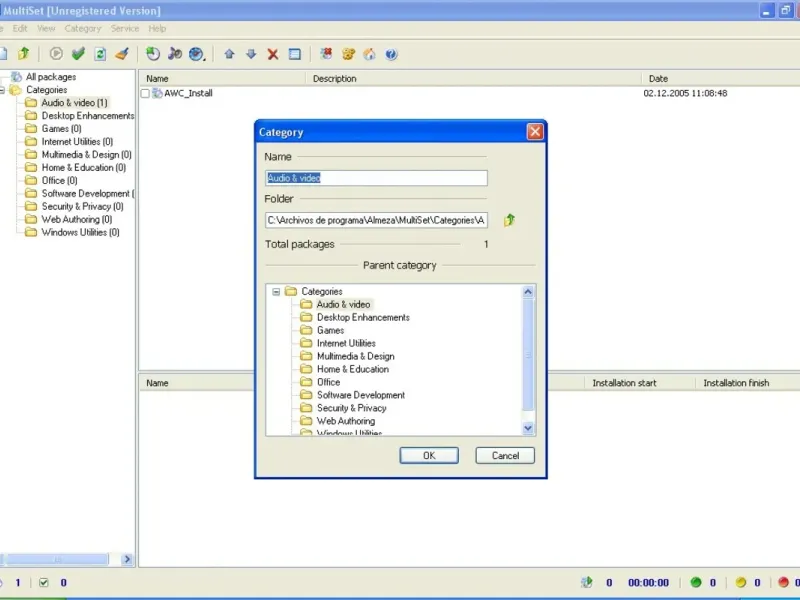Tick the AWC_Install package checkbox
Screen dimensions: 800x600
point(145,93)
